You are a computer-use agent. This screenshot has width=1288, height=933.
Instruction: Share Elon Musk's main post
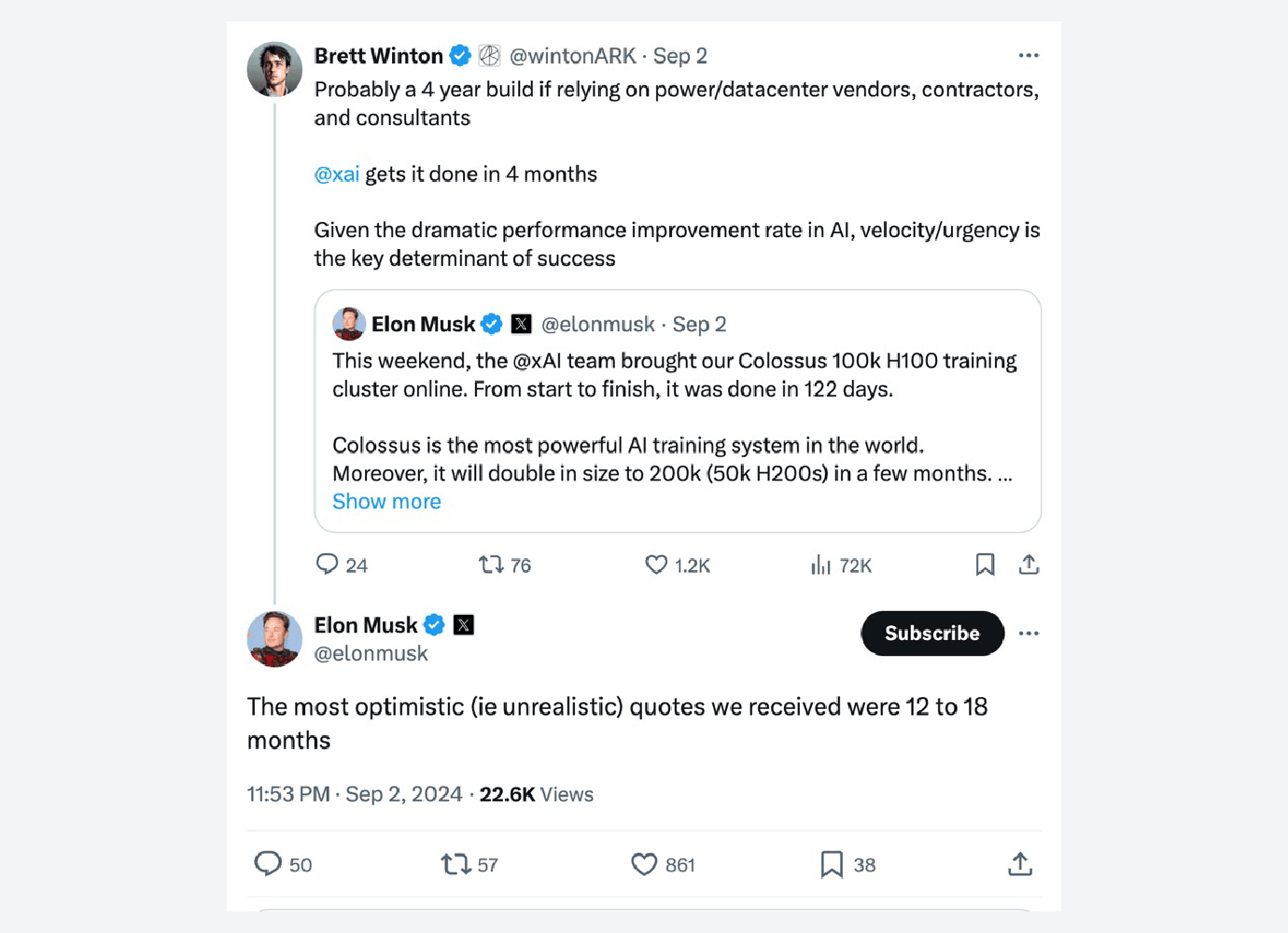(1020, 865)
